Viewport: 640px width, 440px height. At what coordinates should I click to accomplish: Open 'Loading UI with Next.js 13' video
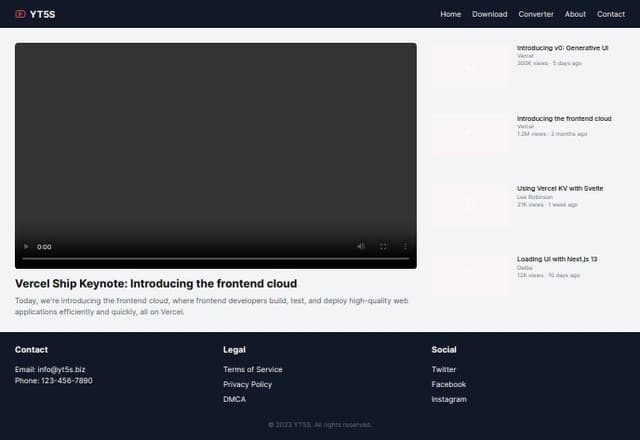pyautogui.click(x=557, y=259)
